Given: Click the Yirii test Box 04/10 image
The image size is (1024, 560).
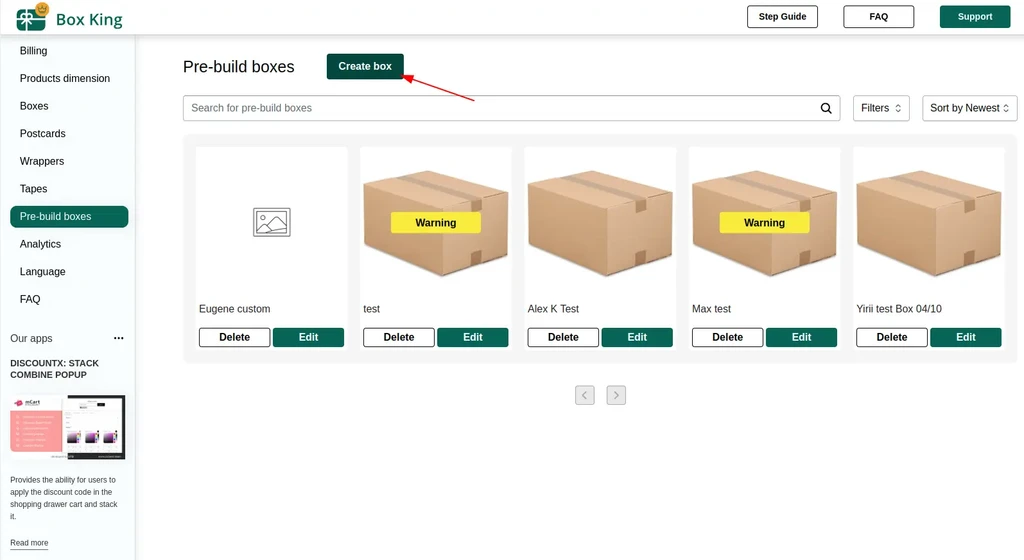Looking at the screenshot, I should point(929,222).
